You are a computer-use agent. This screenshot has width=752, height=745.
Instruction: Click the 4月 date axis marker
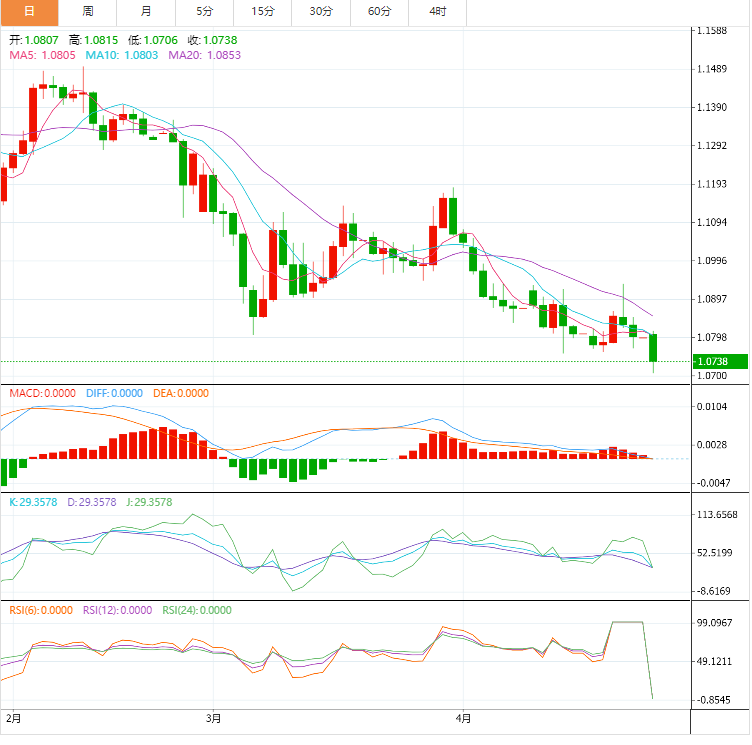pyautogui.click(x=463, y=718)
